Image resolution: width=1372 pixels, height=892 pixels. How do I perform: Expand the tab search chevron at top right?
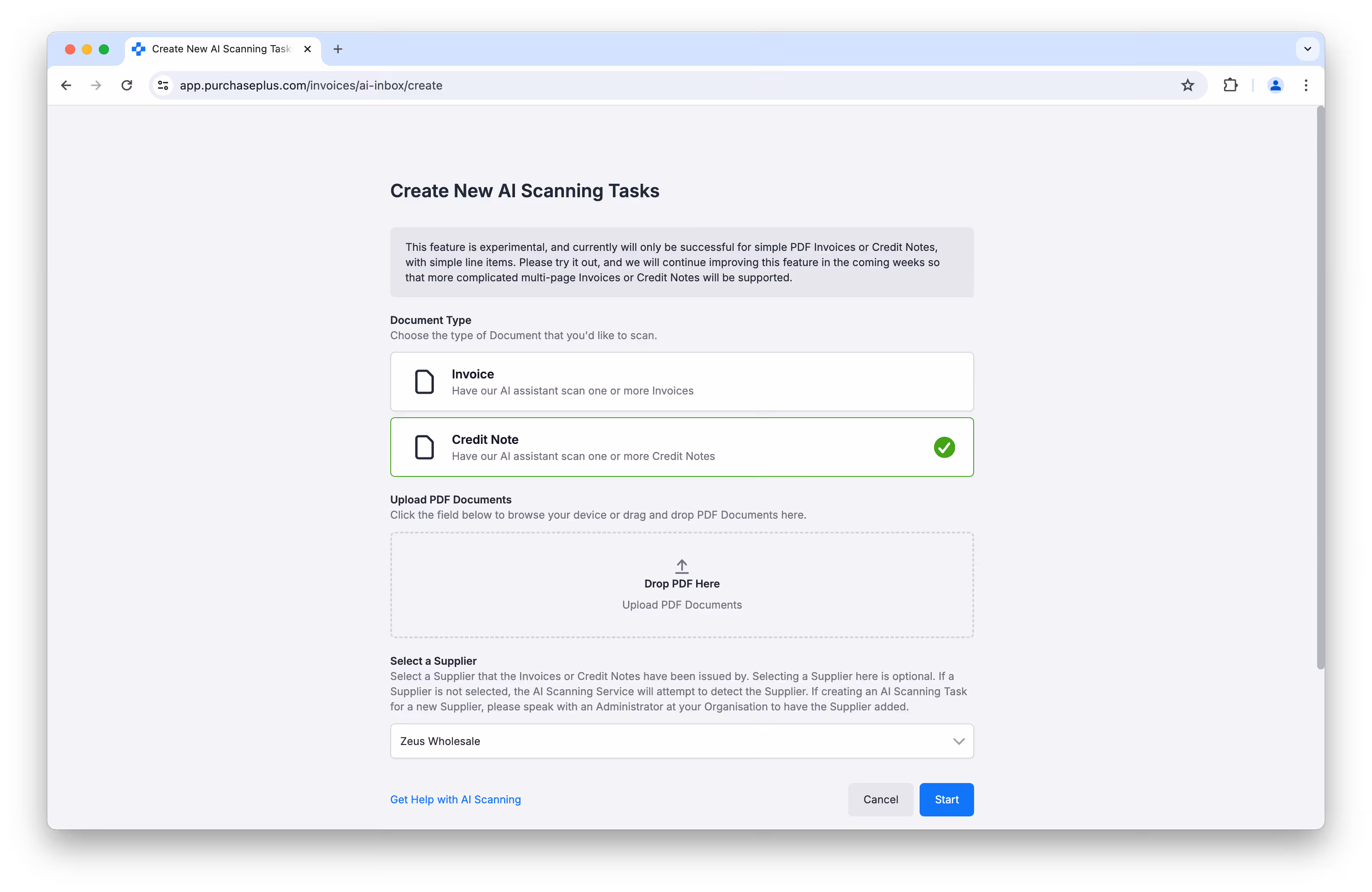pyautogui.click(x=1307, y=49)
